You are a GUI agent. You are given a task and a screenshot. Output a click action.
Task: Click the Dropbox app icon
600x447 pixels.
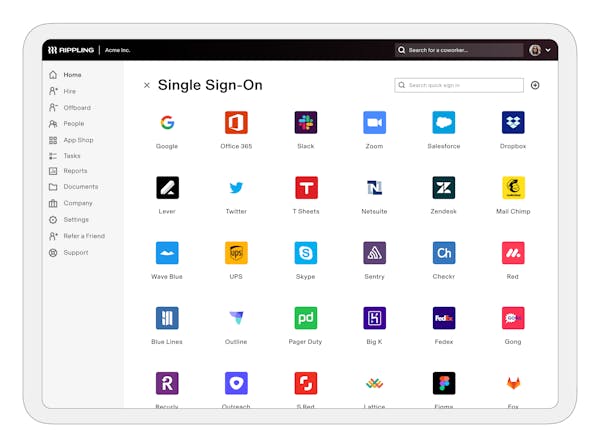(513, 122)
